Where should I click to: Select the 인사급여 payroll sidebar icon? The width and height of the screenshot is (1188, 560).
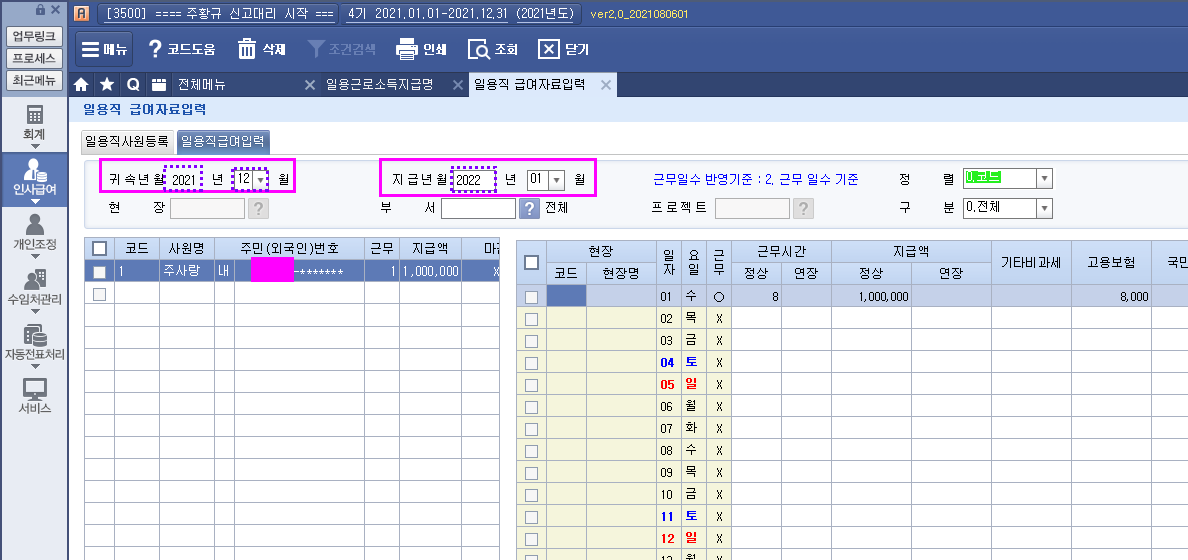coord(35,172)
